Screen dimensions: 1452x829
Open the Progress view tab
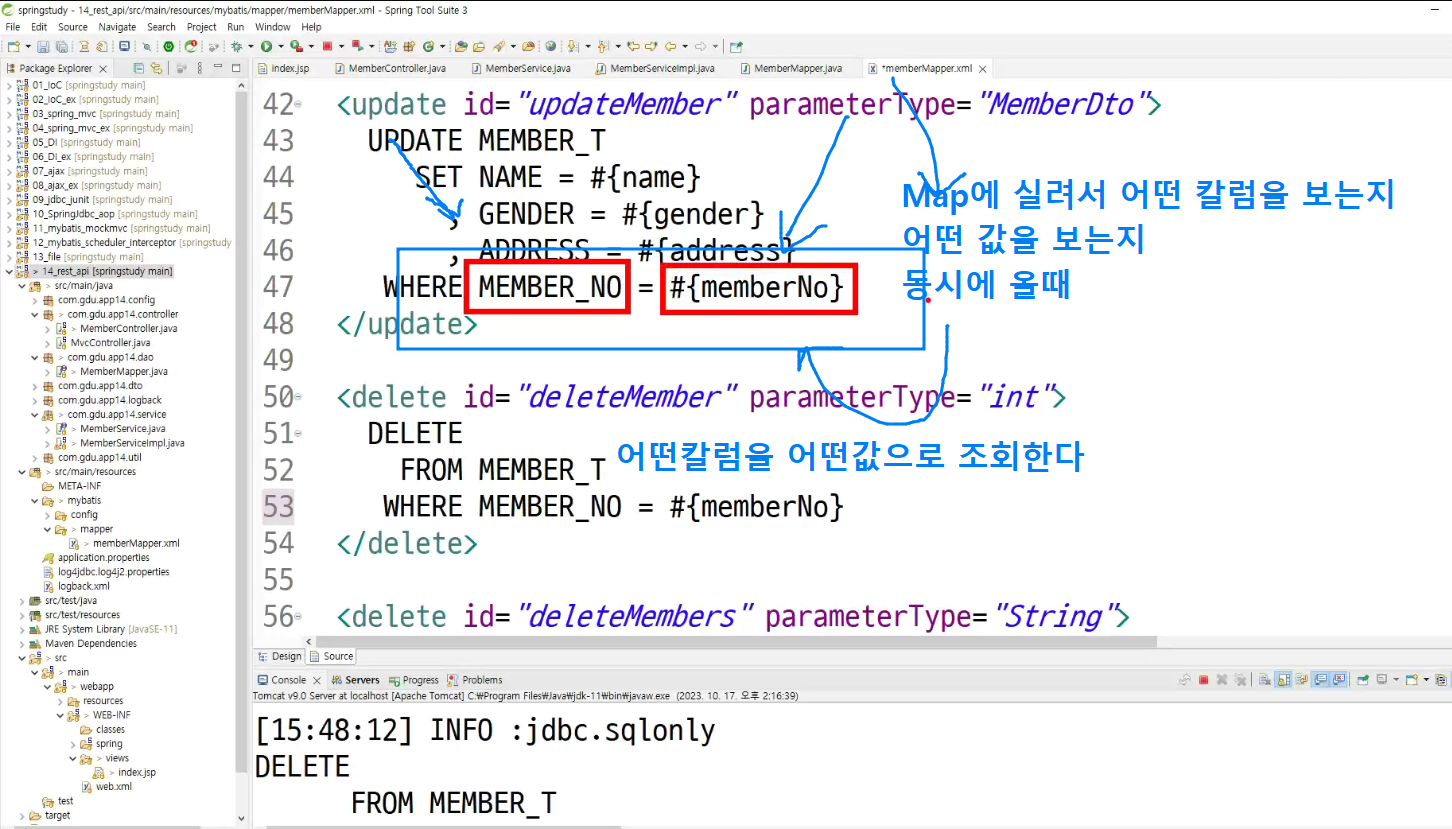(414, 680)
